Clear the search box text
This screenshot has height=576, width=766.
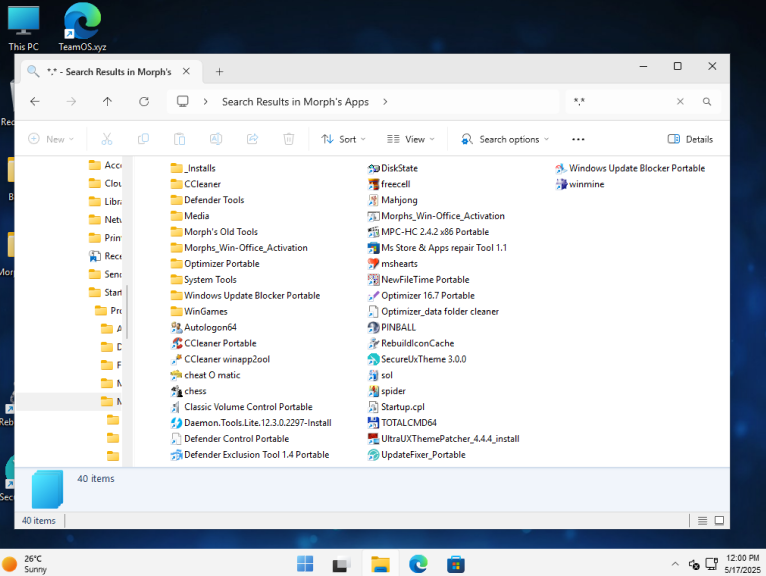click(x=680, y=102)
